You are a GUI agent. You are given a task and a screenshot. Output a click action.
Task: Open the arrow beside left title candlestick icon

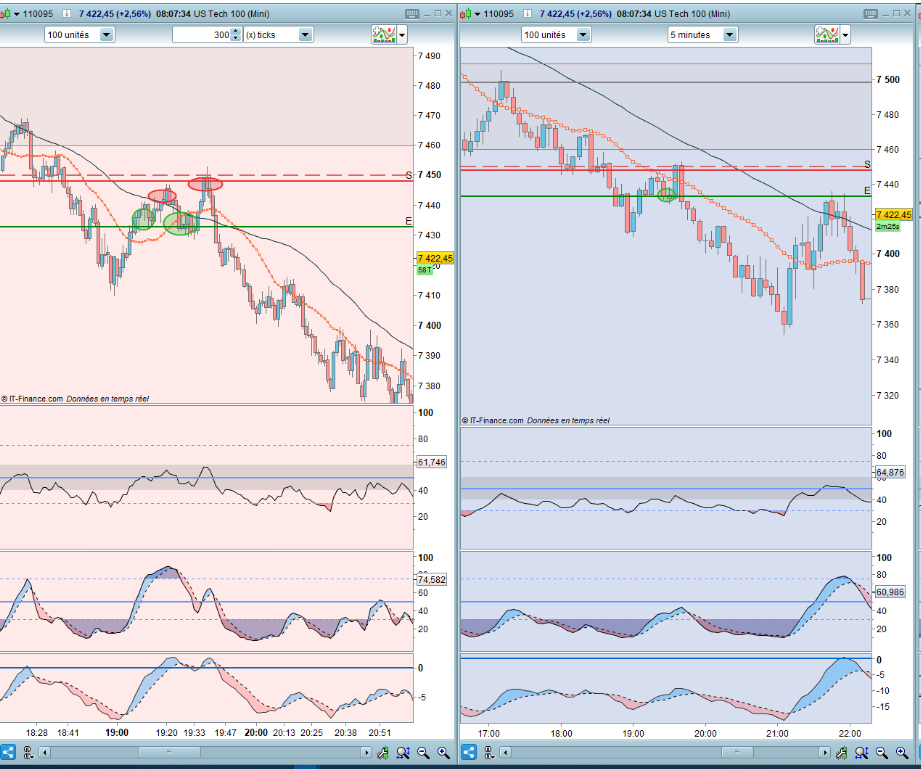16,14
